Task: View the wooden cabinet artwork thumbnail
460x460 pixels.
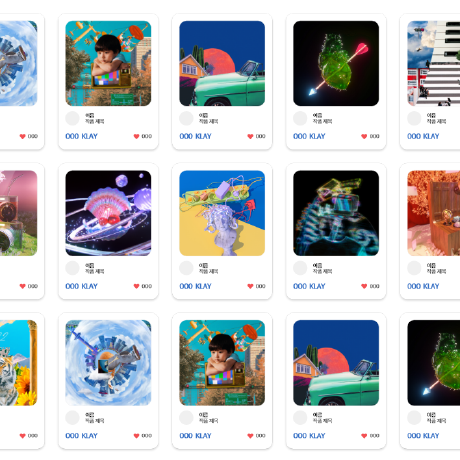Action: pyautogui.click(x=434, y=213)
